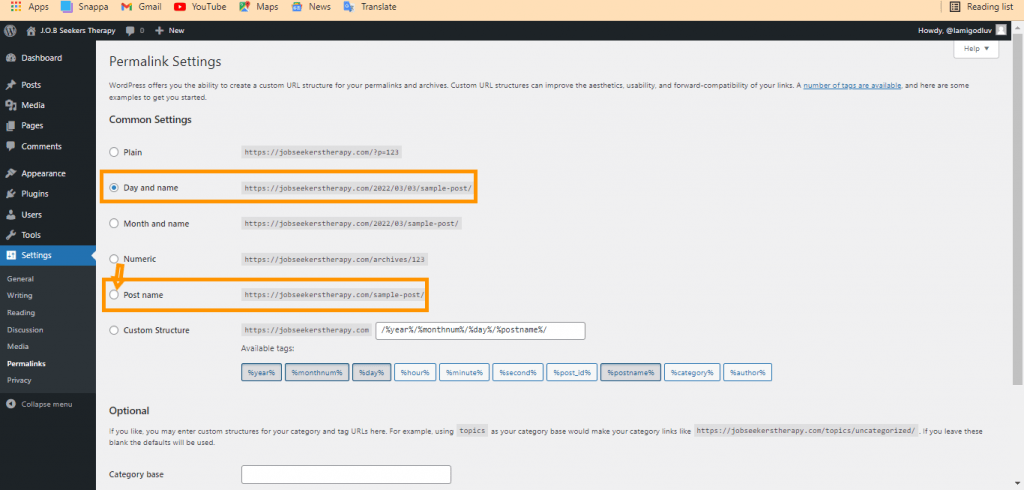
Task: Open the J.O.B Seekers Therapy site home icon
Action: (x=31, y=31)
